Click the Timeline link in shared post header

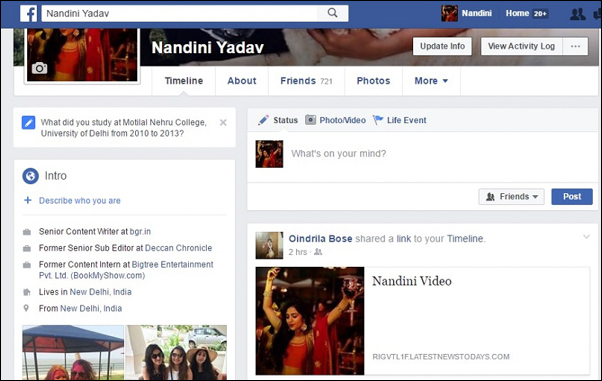pos(465,239)
